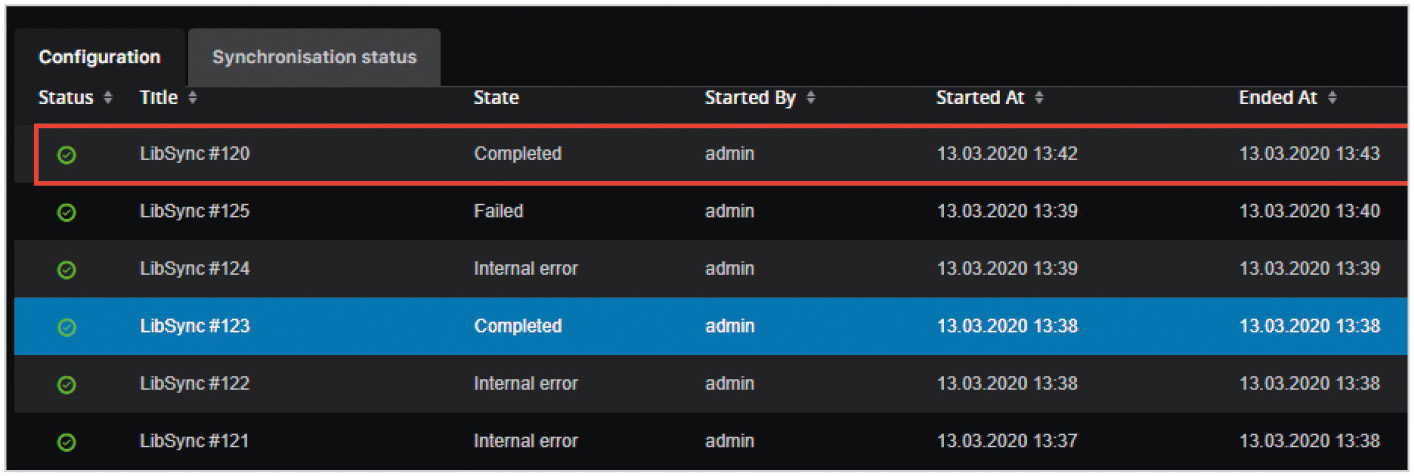Click Internal error state of LibSync #122
The width and height of the screenshot is (1414, 476).
coord(525,384)
